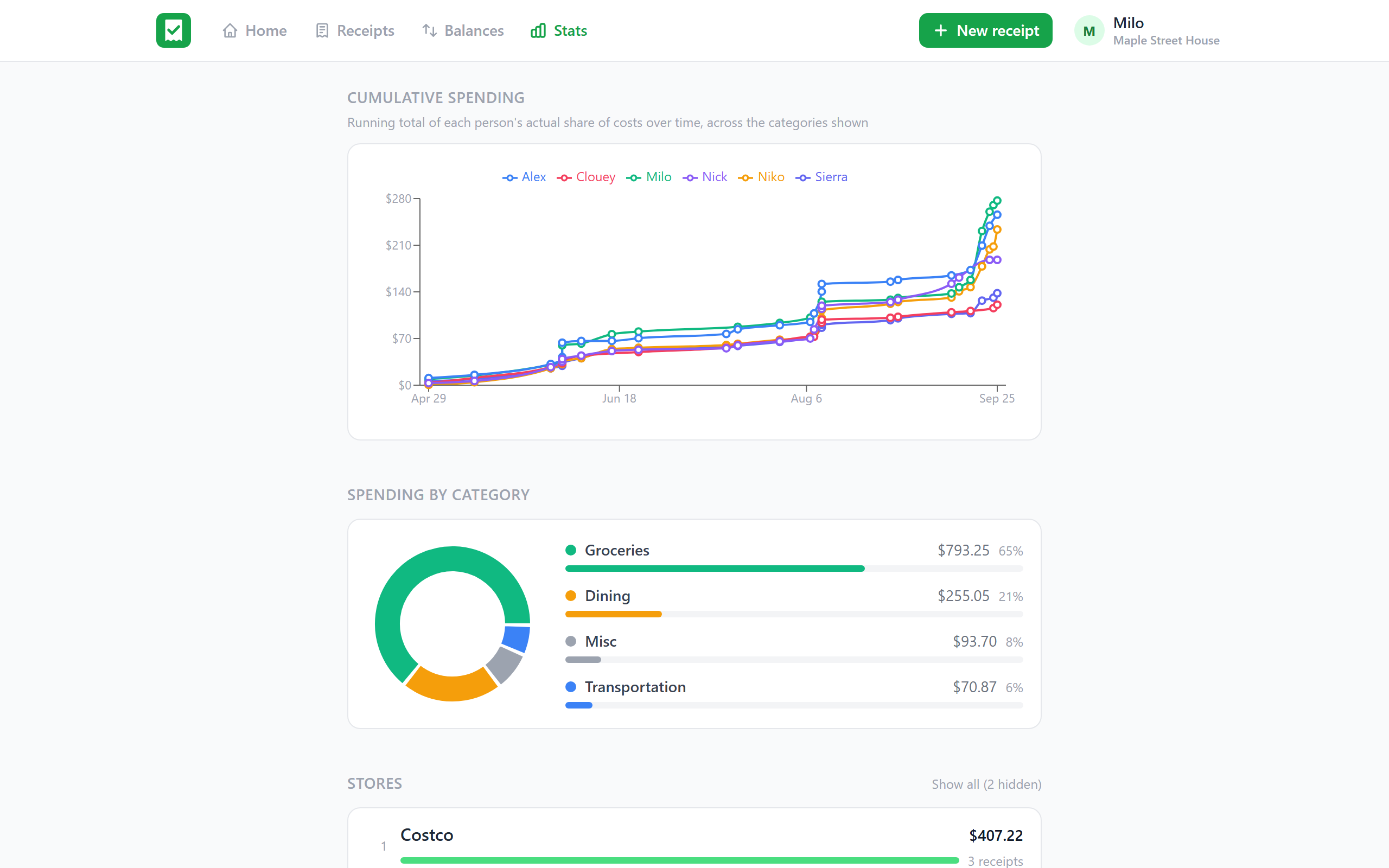Viewport: 1389px width, 868px height.
Task: Click the blue Transportation color dot
Action: (571, 687)
